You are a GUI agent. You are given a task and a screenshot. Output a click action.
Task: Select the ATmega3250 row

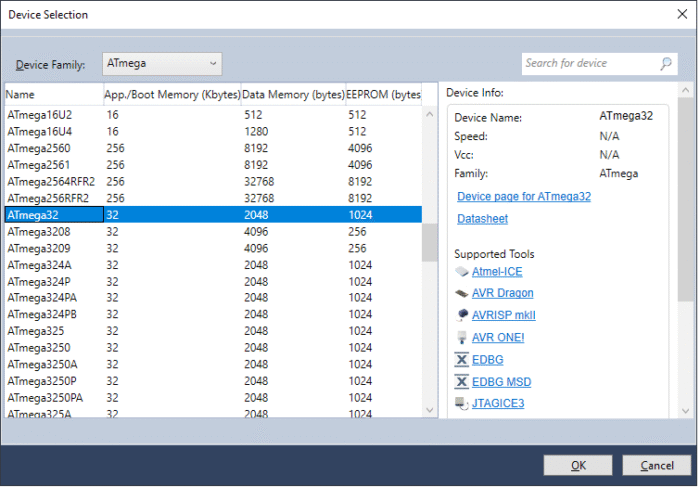pos(213,348)
